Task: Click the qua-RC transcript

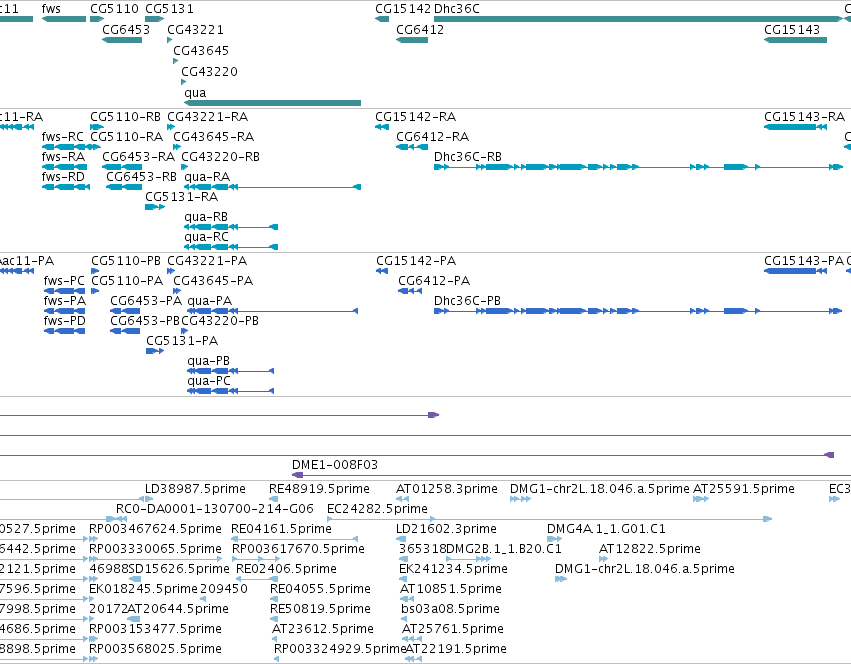Action: [x=231, y=247]
